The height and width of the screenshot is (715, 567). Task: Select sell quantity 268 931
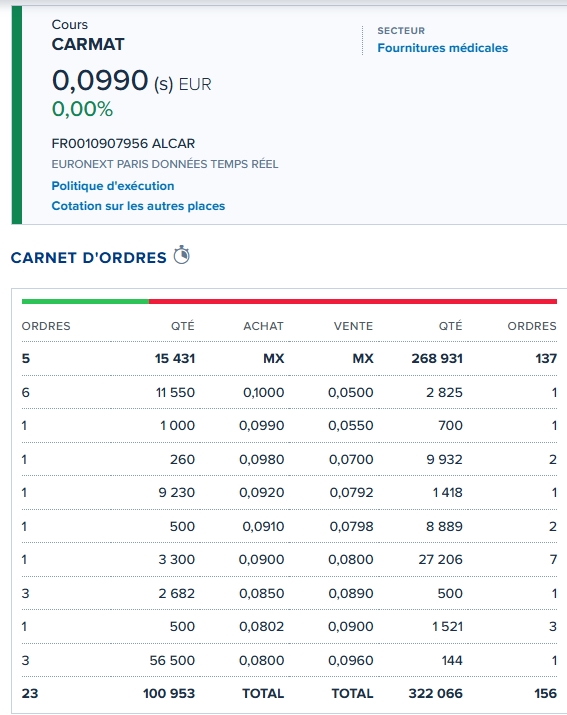point(437,358)
